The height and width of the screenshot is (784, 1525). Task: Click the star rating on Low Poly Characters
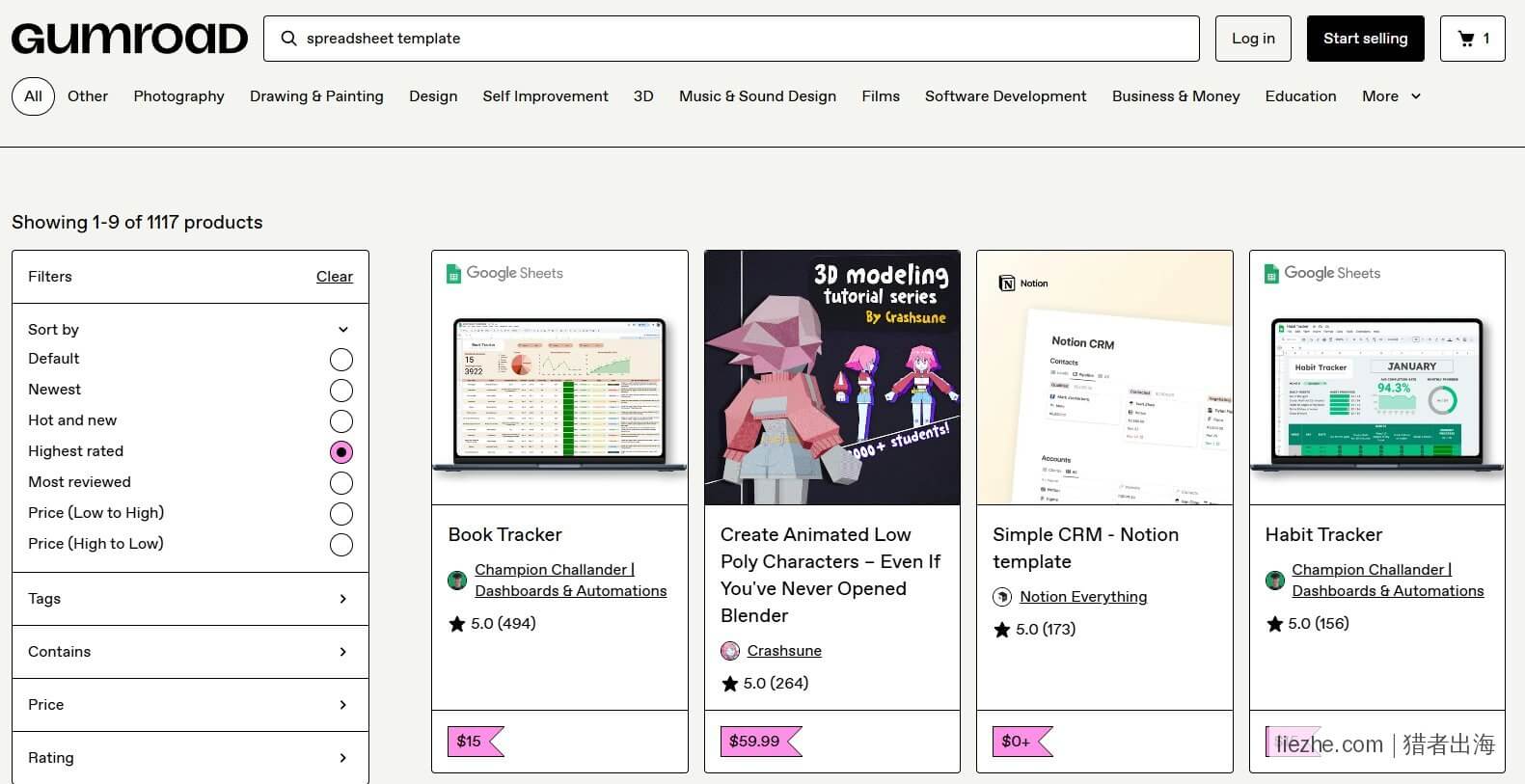(x=764, y=684)
